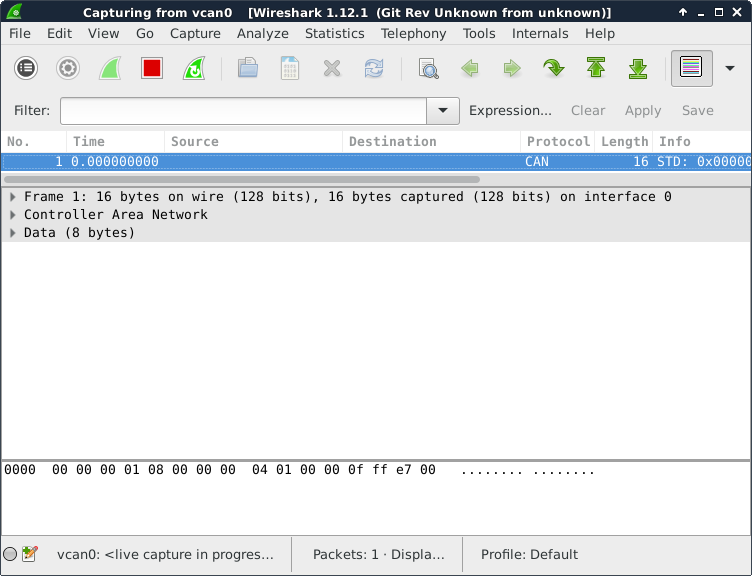The height and width of the screenshot is (576, 752).
Task: Reload the capture file icon
Action: [x=374, y=68]
